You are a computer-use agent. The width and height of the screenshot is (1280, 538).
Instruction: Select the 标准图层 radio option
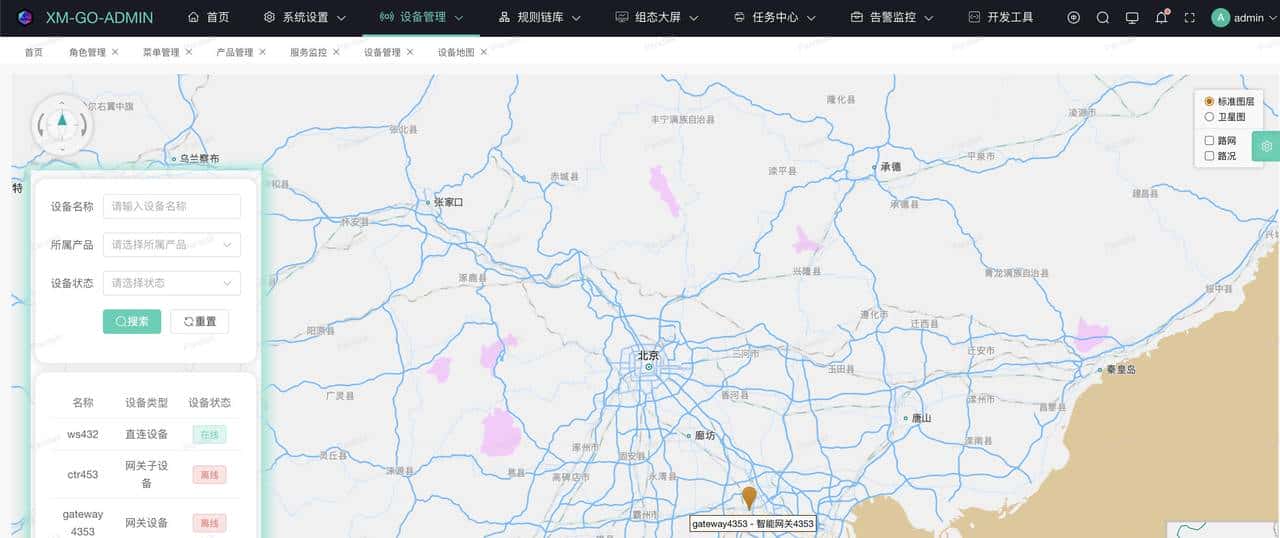coord(1209,102)
